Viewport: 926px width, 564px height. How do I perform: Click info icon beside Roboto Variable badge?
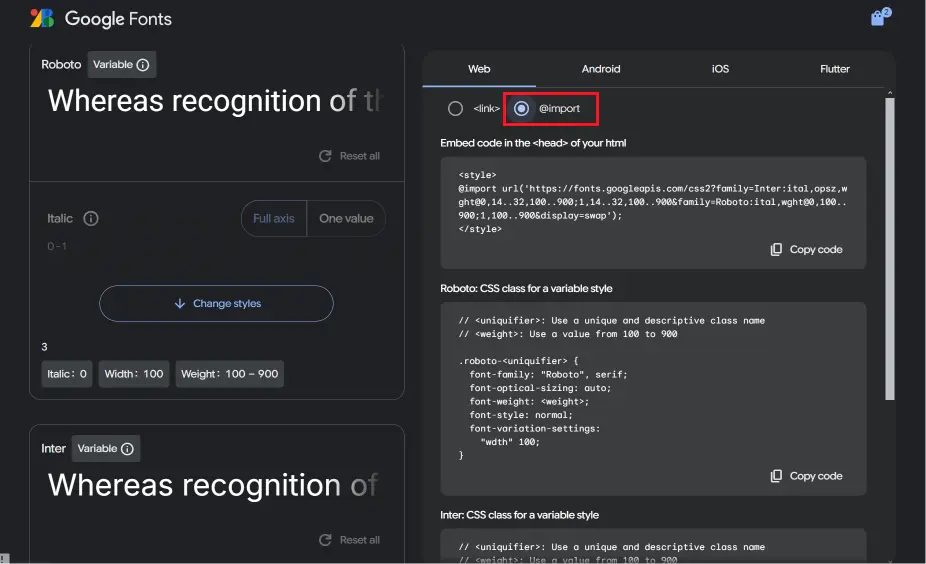point(142,65)
